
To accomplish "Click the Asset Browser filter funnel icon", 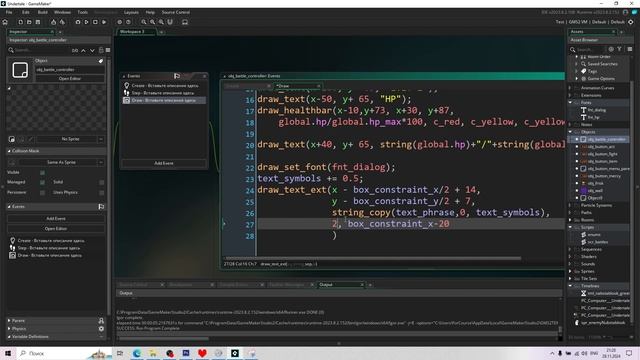I will click(x=619, y=49).
